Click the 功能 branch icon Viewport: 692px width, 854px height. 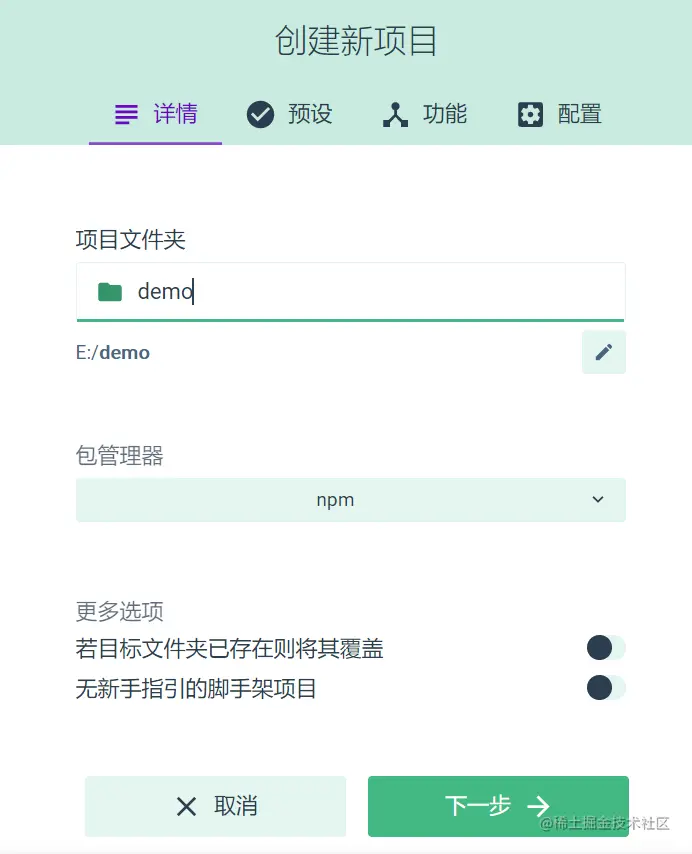pos(395,115)
